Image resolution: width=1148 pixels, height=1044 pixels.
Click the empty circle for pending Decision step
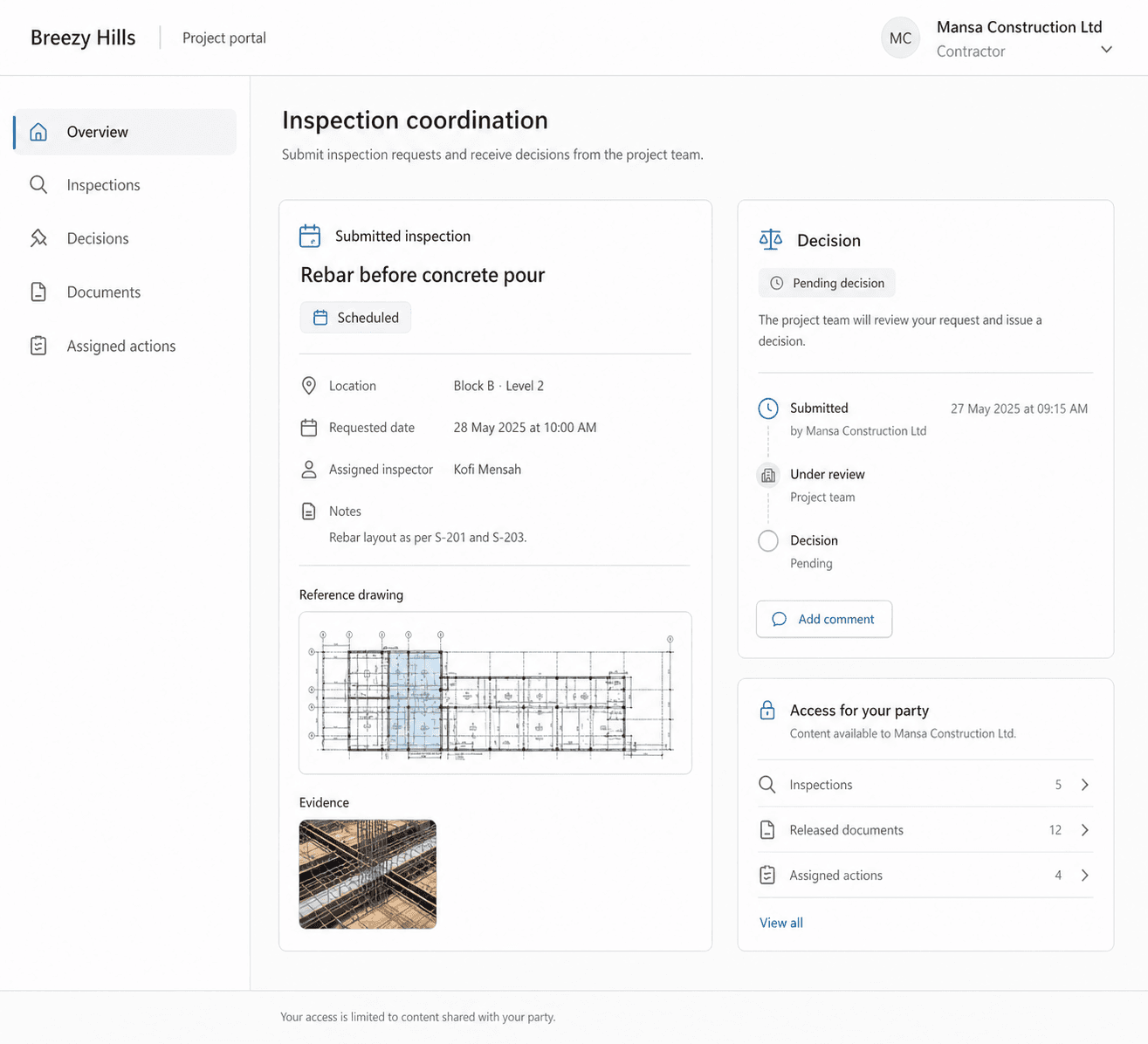click(768, 541)
